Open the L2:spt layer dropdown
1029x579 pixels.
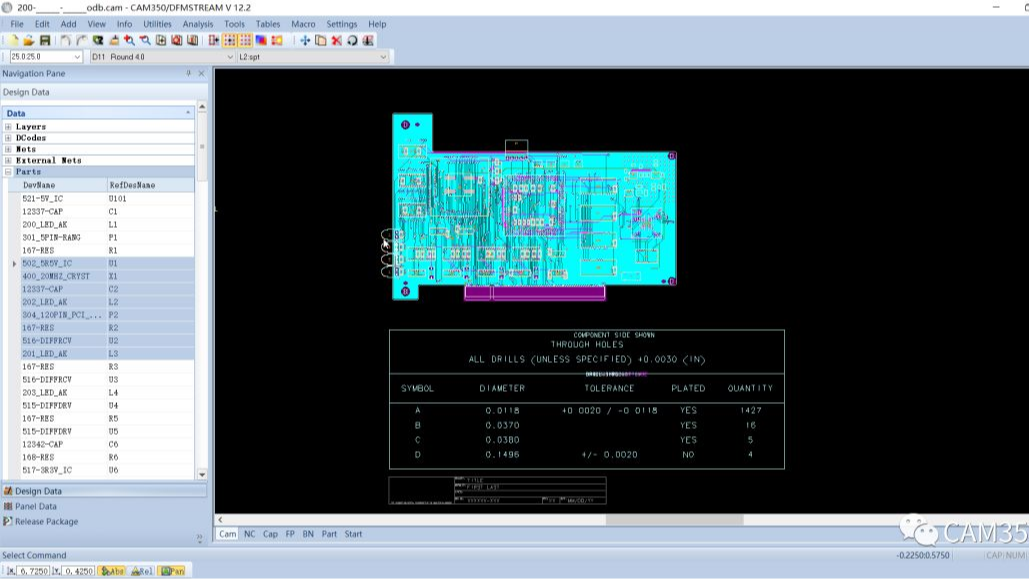click(x=383, y=57)
